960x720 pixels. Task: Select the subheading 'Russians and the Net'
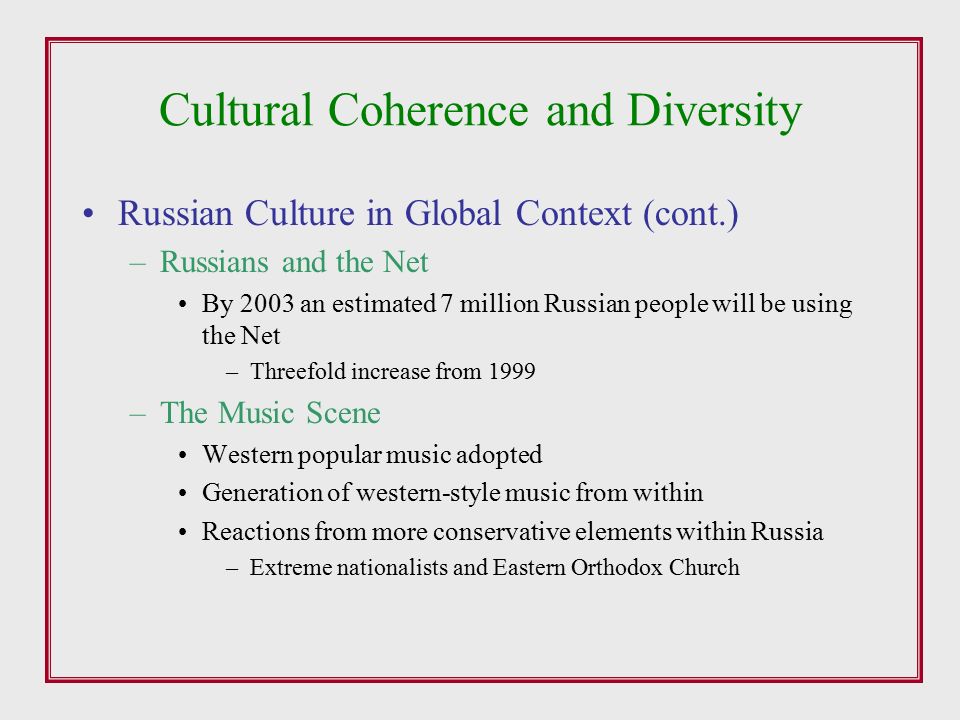(x=294, y=262)
